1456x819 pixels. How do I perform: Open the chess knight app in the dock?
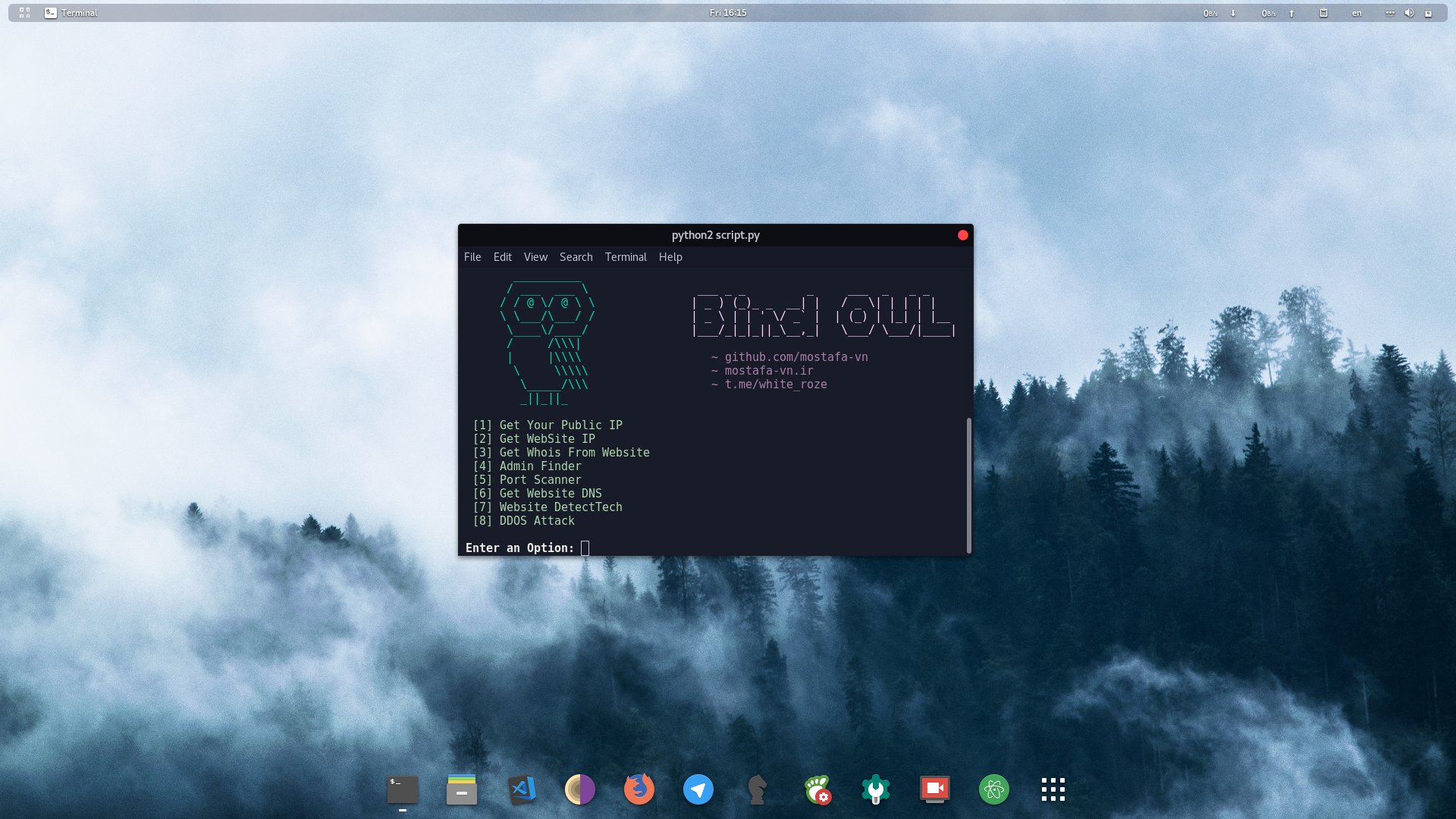[757, 789]
